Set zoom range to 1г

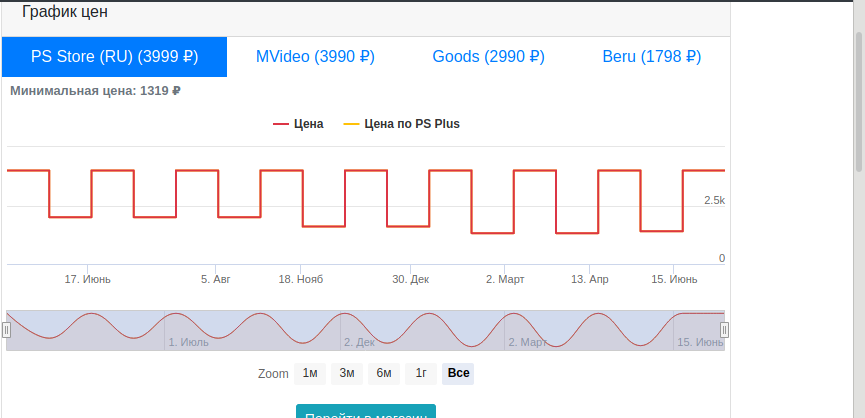(421, 374)
